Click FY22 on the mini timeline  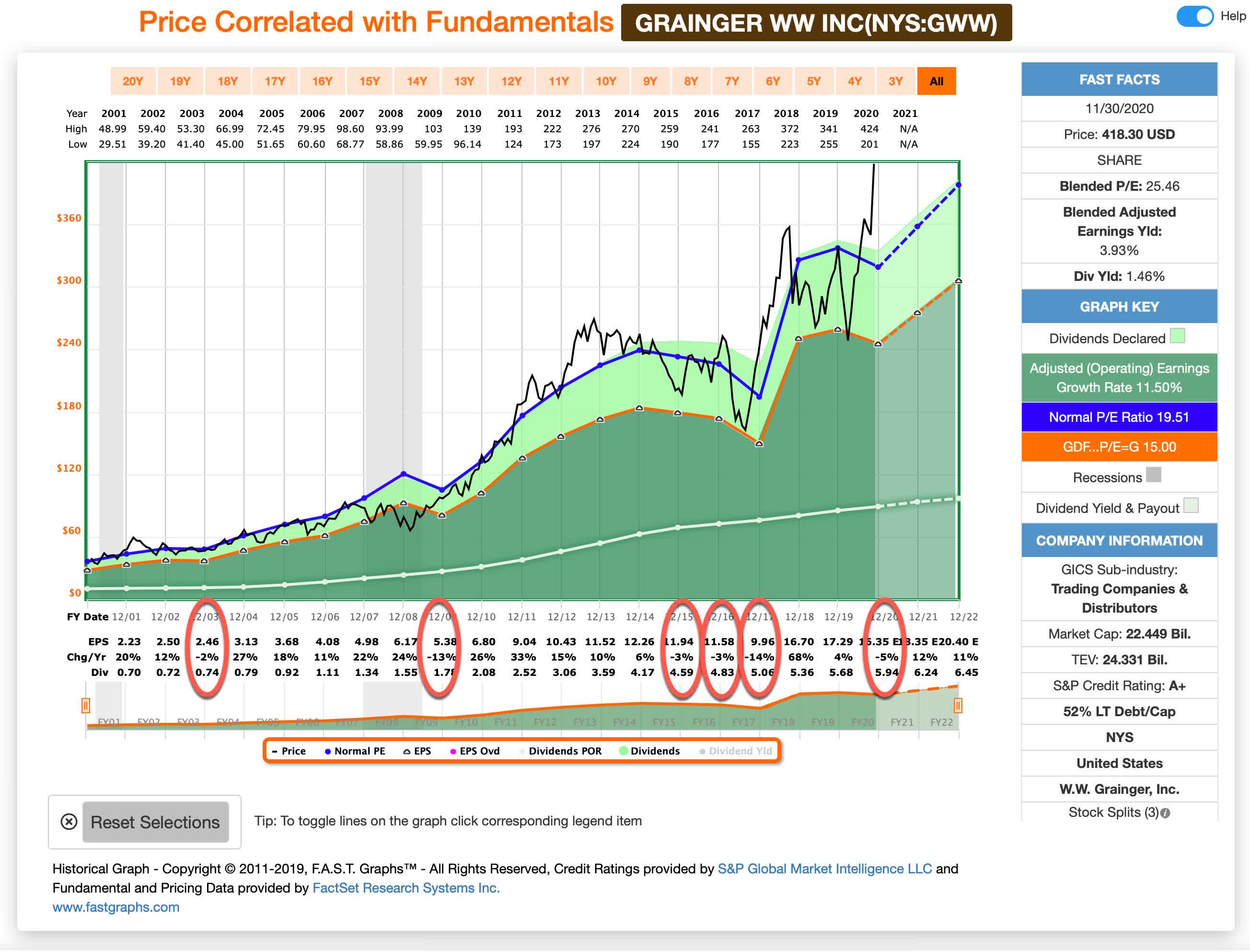point(941,722)
